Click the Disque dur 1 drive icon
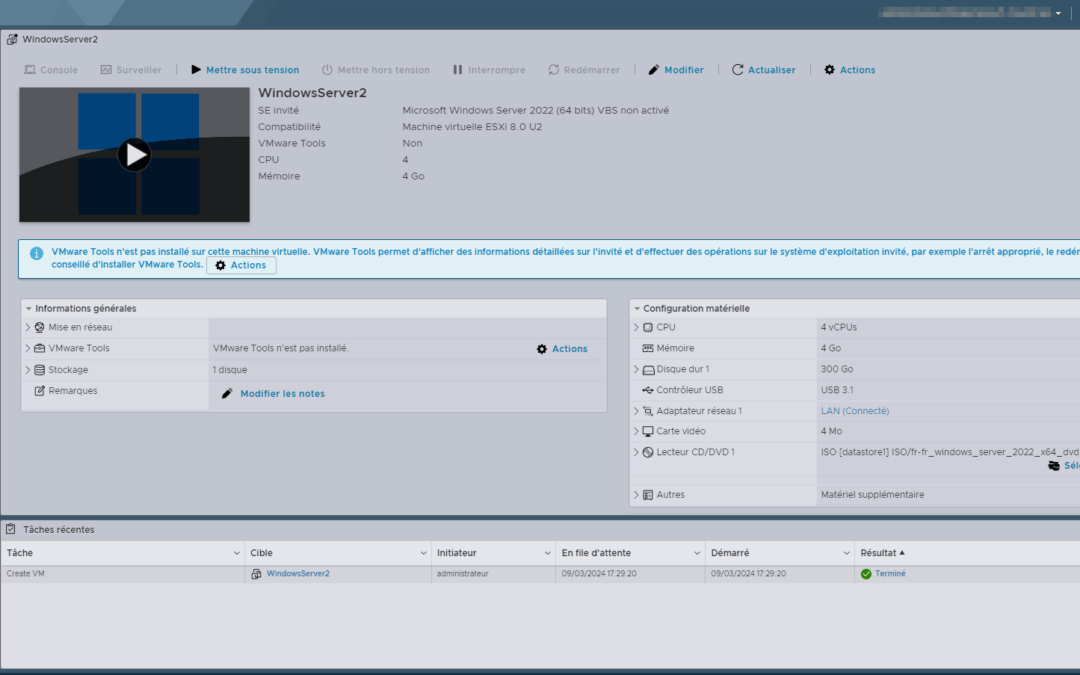Viewport: 1080px width, 675px height. [648, 370]
